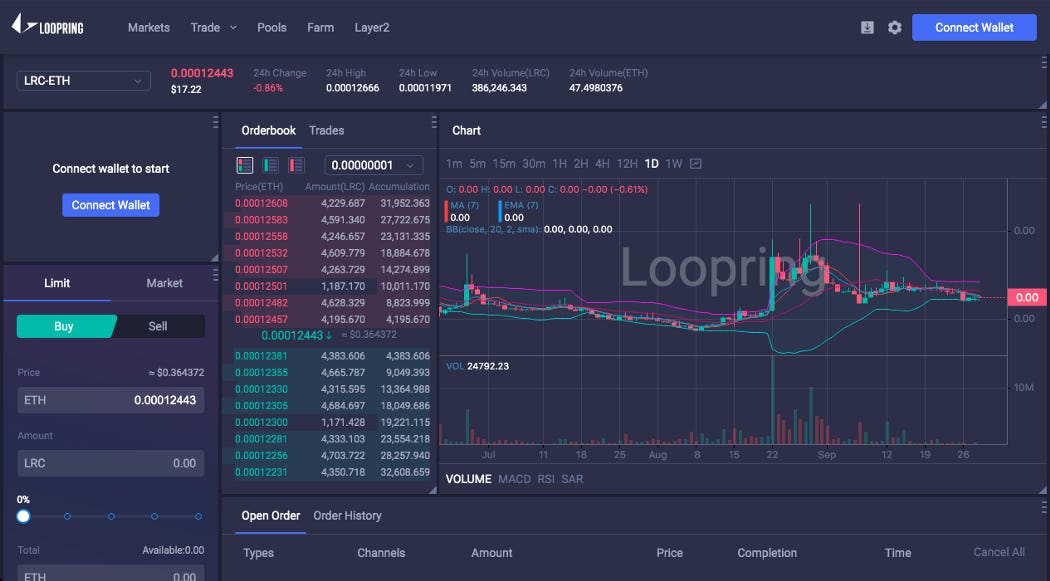
Task: Toggle the VOLUME indicator
Action: pos(469,479)
